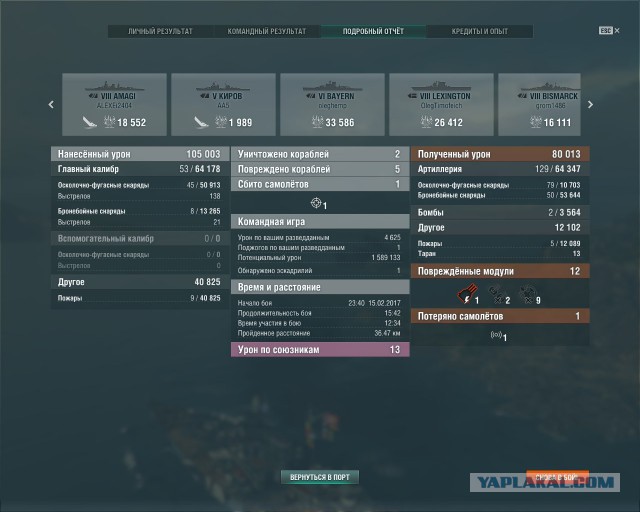640x512 pixels.
Task: Click the red damaged module icon with count 1
Action: tap(466, 294)
